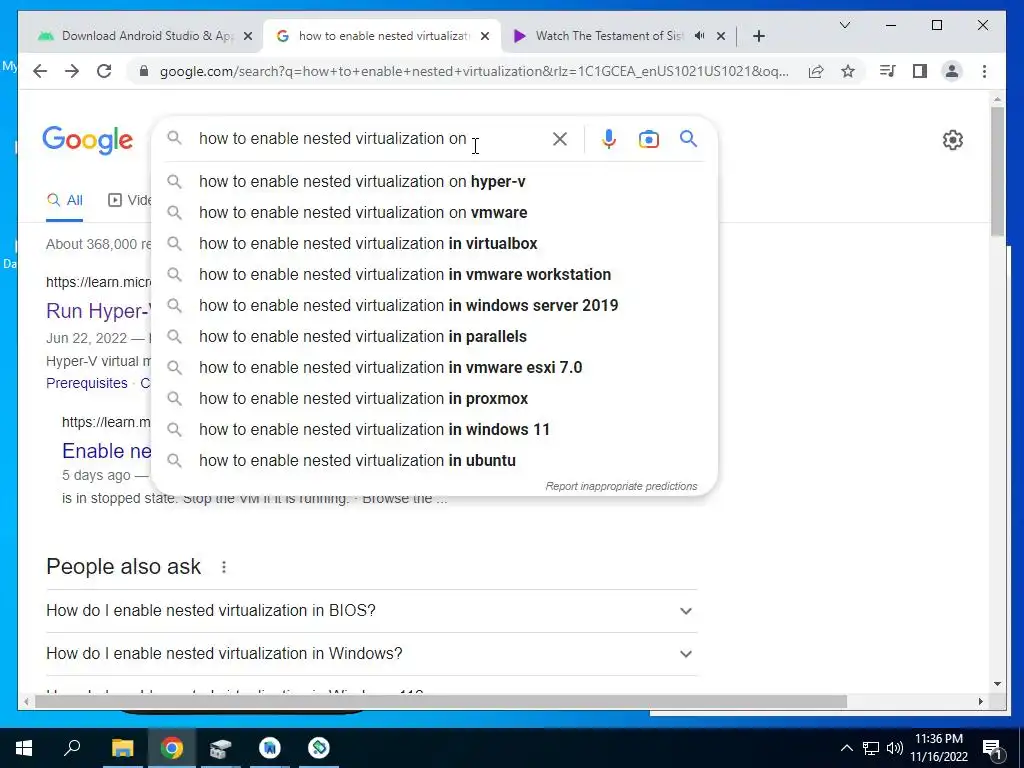1024x768 pixels.
Task: Open the Windows Start menu
Action: (24, 748)
